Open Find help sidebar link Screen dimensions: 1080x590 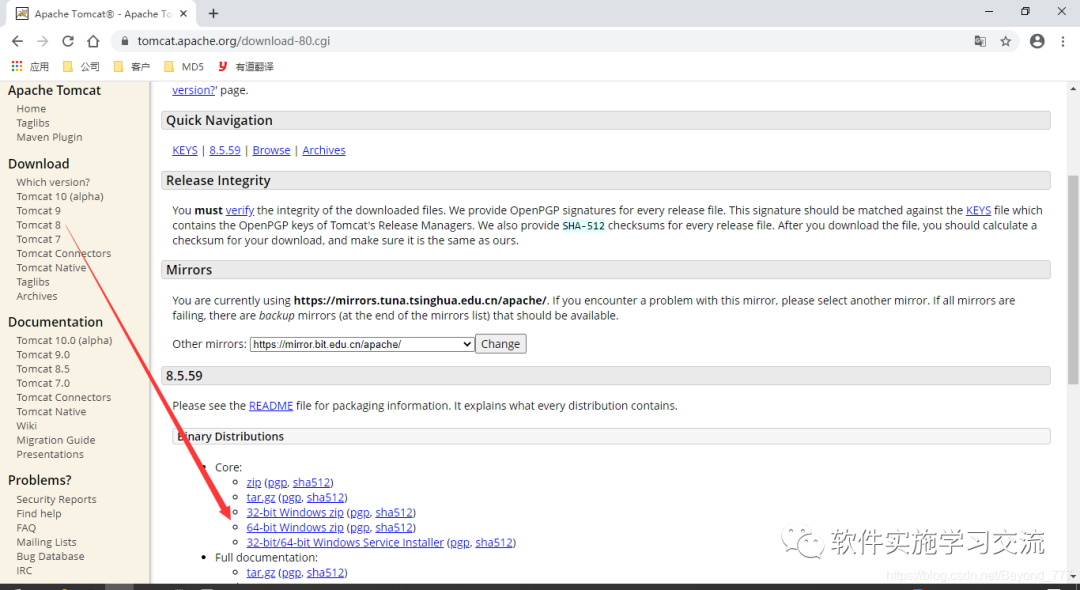(39, 514)
